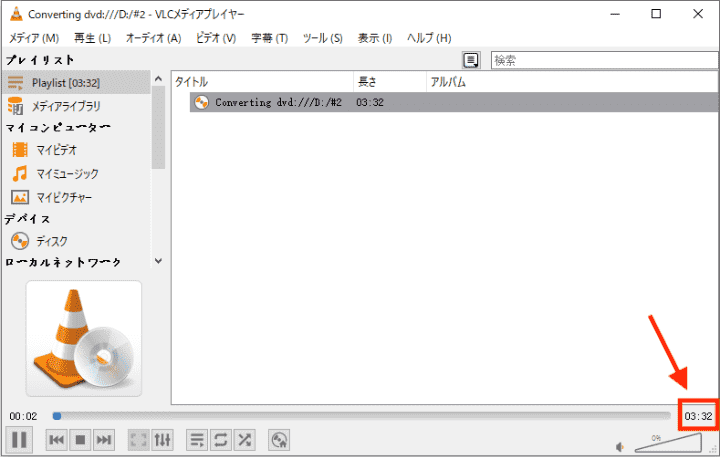Open the 字幕 (T) menu

tap(270, 38)
